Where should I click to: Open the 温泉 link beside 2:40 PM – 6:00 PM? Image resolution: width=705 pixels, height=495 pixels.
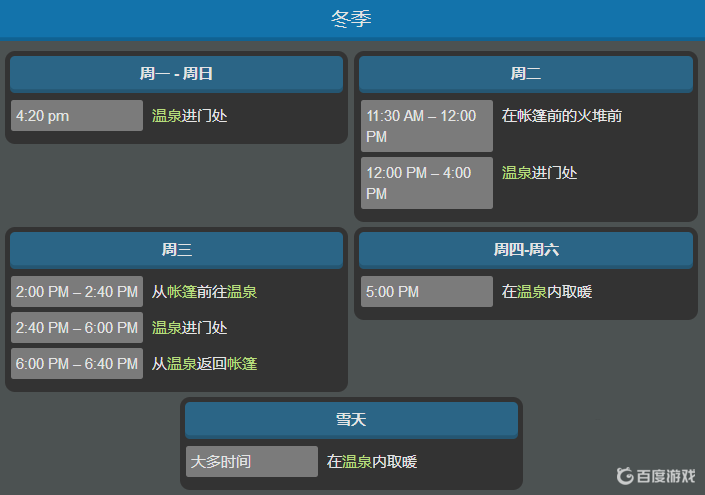click(166, 327)
